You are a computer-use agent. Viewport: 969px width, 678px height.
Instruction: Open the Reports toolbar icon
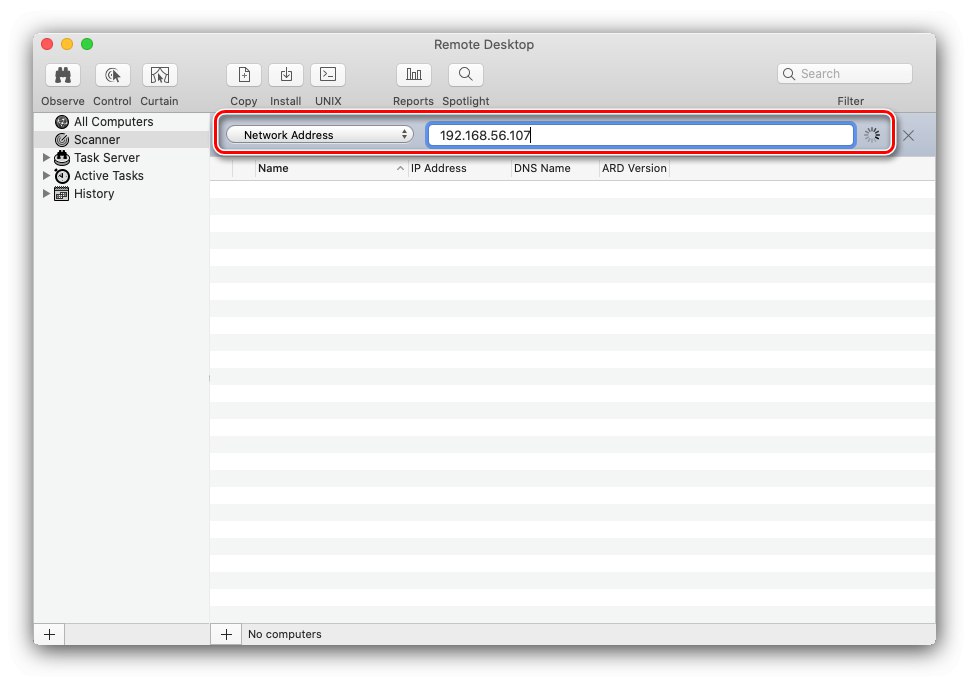(414, 75)
